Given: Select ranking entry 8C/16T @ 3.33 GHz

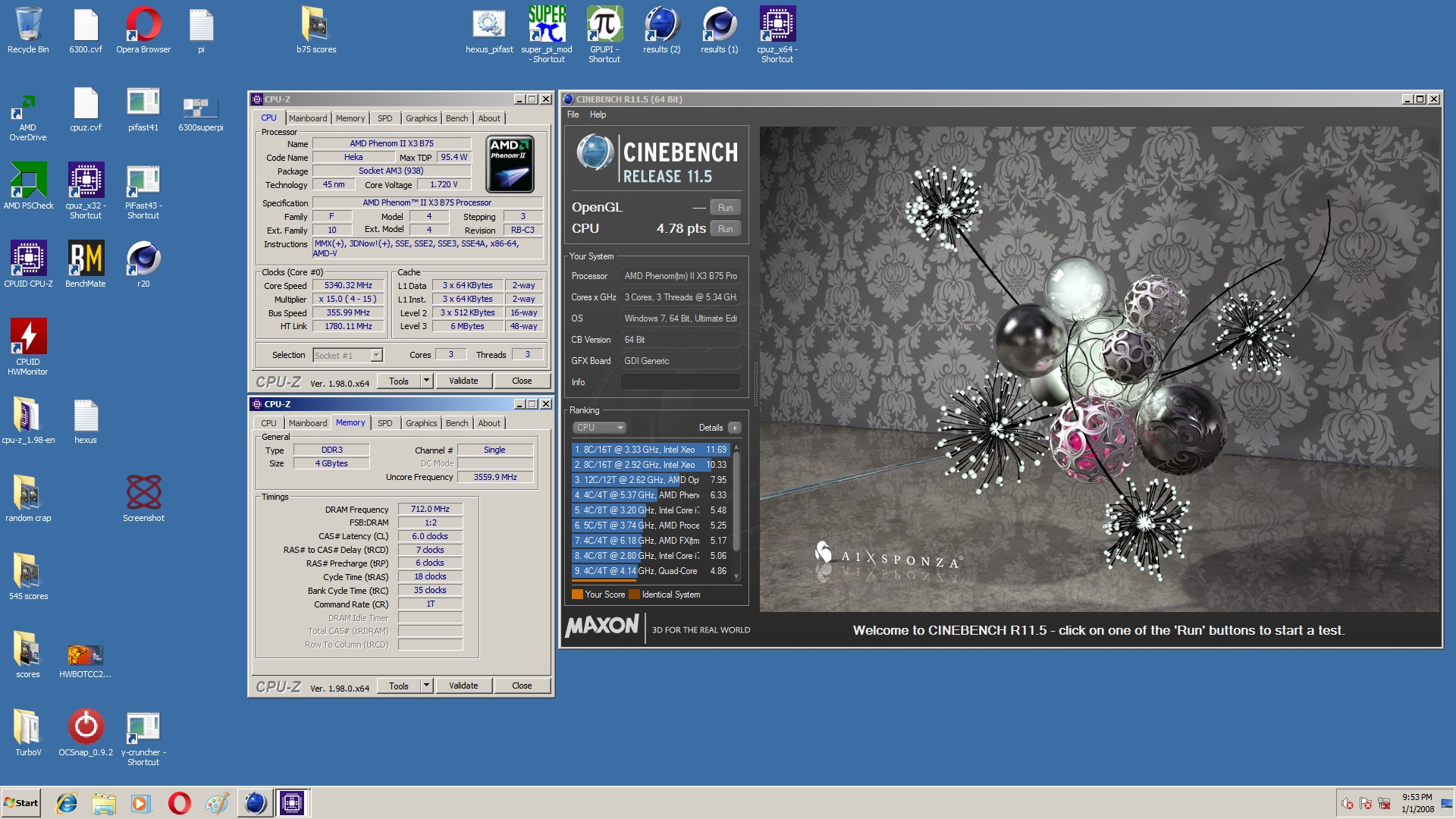Looking at the screenshot, I should 651,450.
